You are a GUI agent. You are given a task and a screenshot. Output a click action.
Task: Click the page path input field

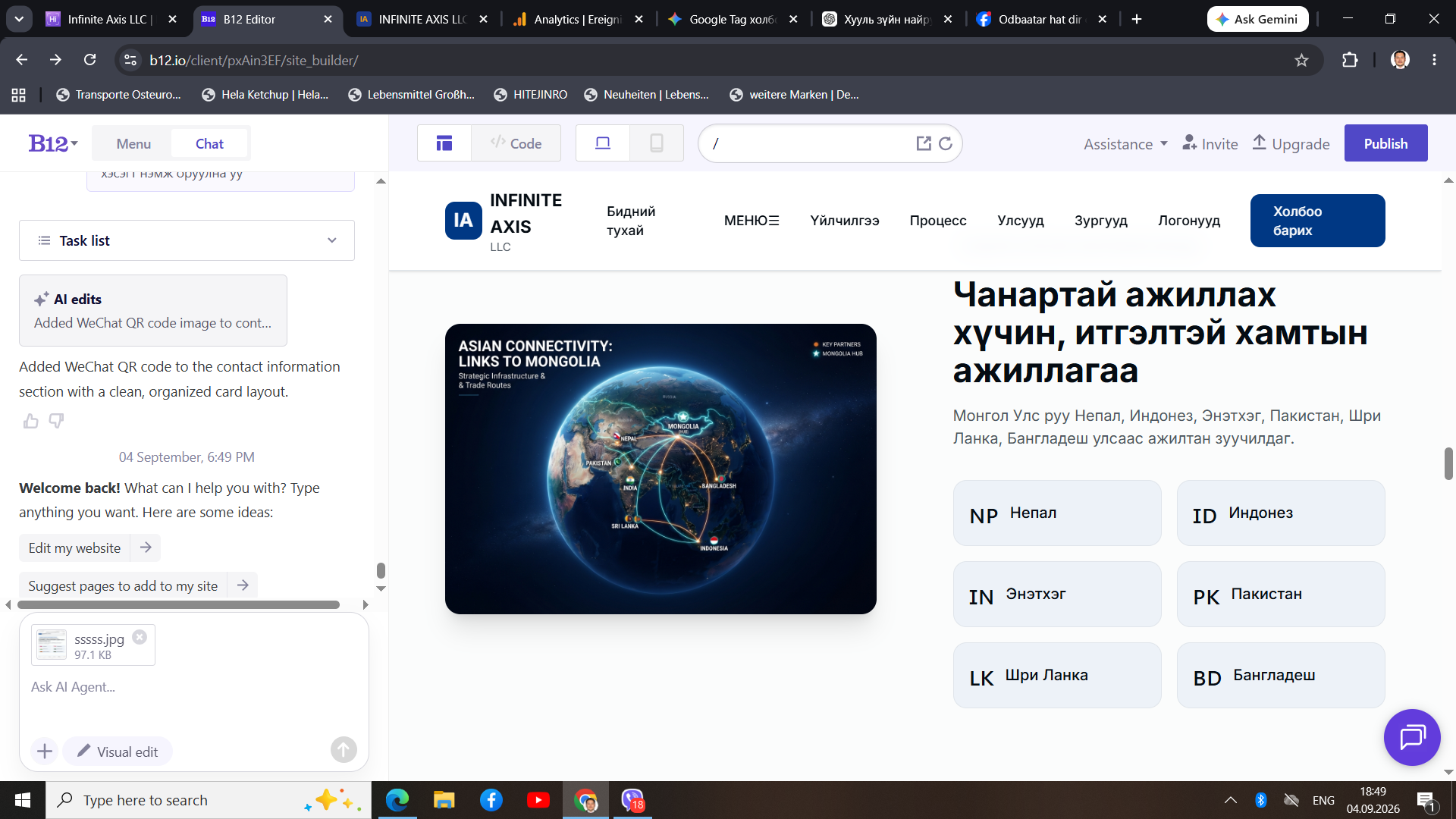(808, 143)
